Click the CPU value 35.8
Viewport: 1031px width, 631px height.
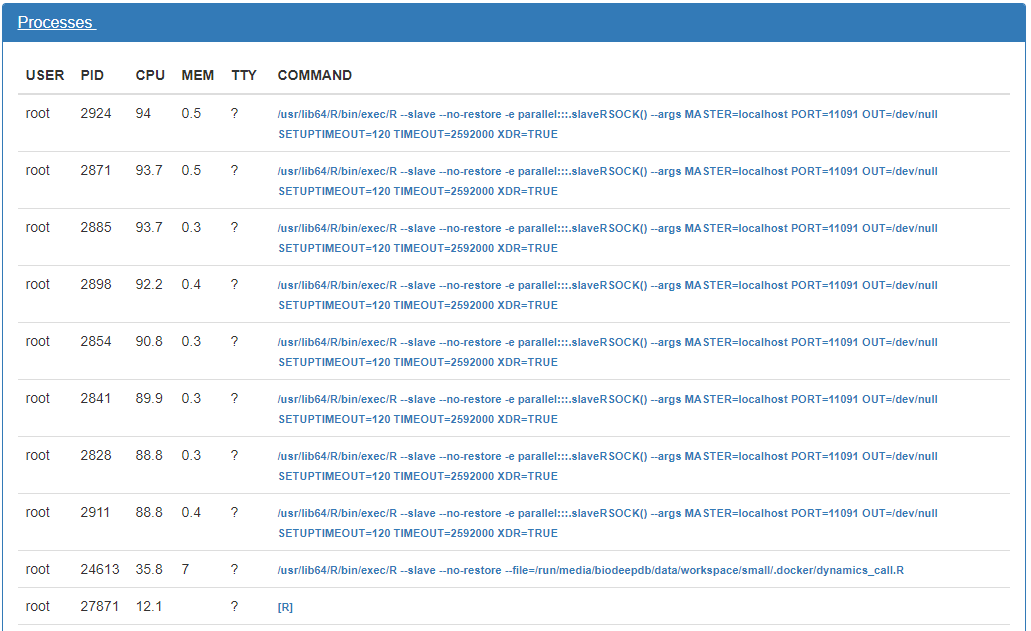pyautogui.click(x=149, y=570)
